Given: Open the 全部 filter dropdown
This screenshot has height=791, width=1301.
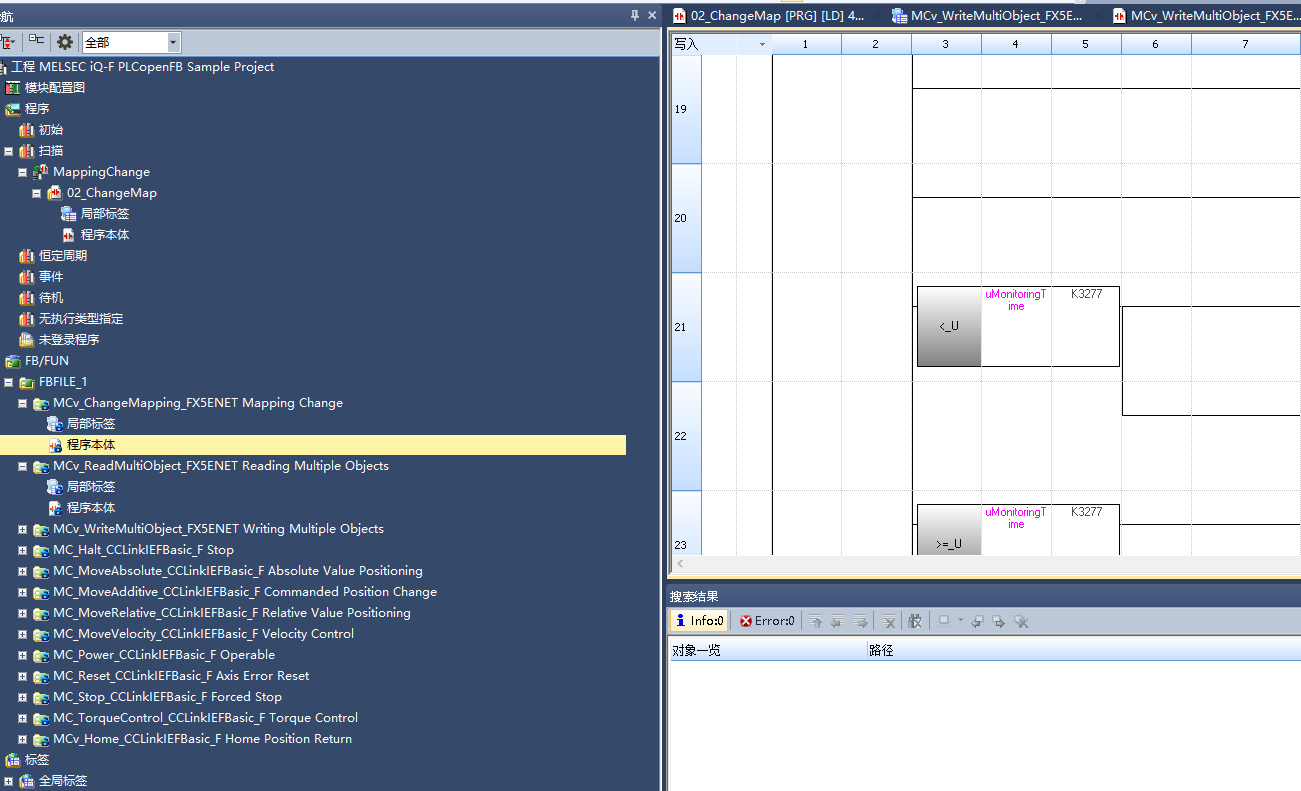Looking at the screenshot, I should coord(174,42).
